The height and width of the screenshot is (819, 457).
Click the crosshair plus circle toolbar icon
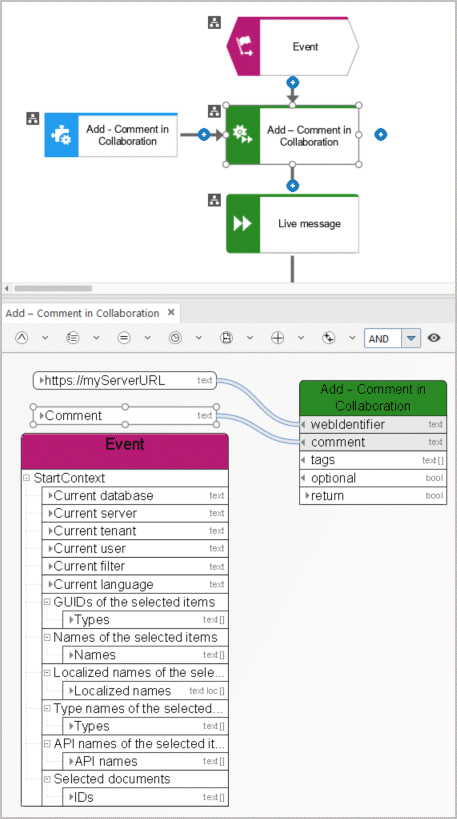[277, 338]
